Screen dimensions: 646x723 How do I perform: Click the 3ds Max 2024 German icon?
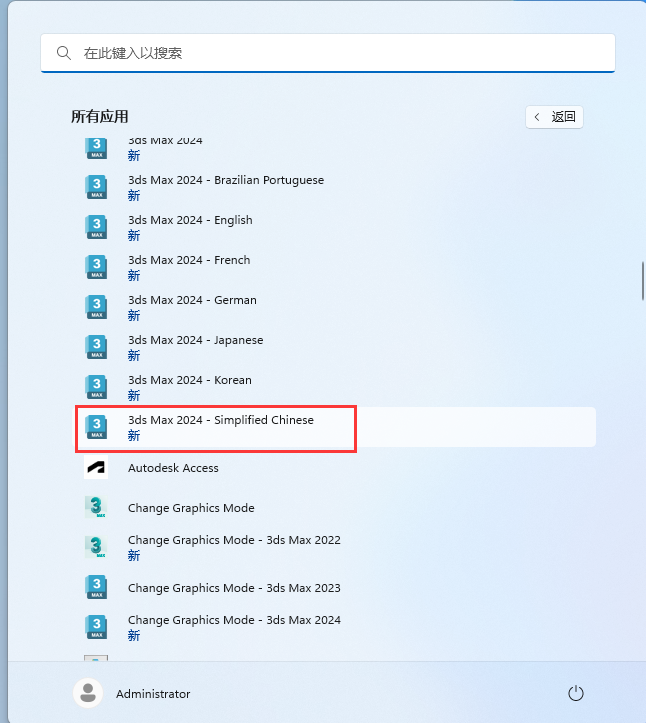click(96, 307)
